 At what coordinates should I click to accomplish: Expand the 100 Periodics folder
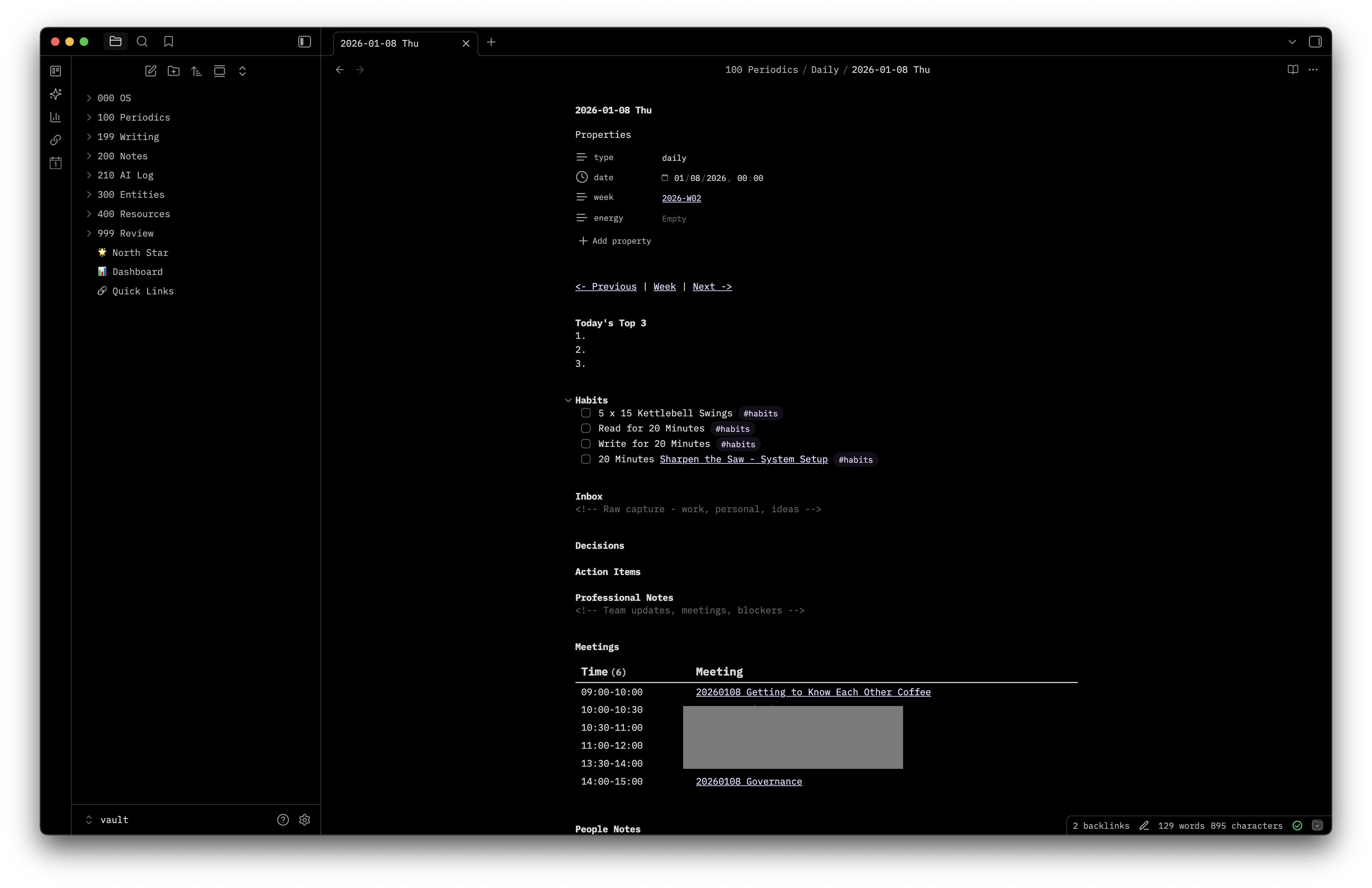point(89,117)
